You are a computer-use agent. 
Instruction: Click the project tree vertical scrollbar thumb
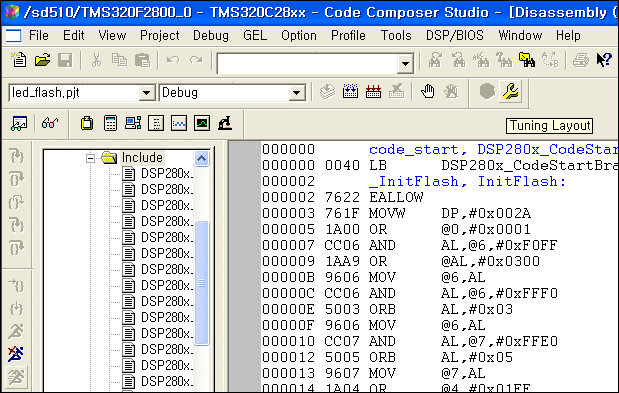click(x=201, y=283)
